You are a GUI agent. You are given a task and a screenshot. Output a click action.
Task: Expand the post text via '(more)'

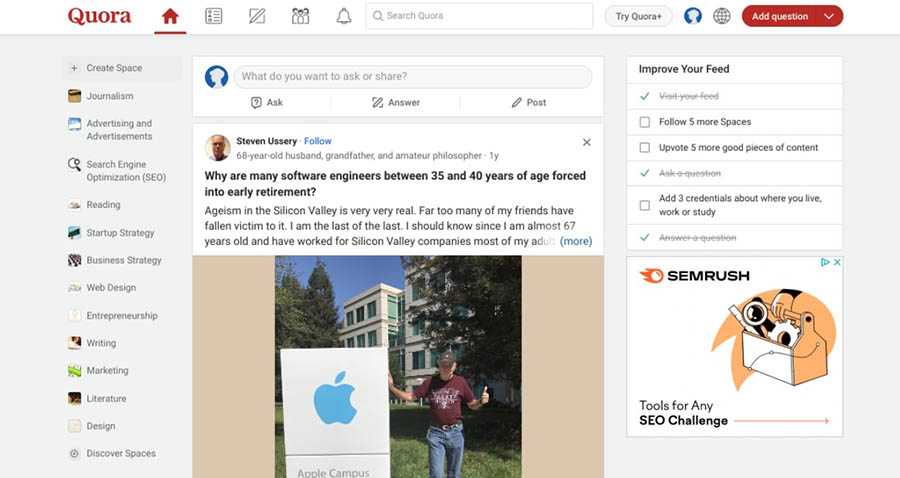[x=576, y=241]
